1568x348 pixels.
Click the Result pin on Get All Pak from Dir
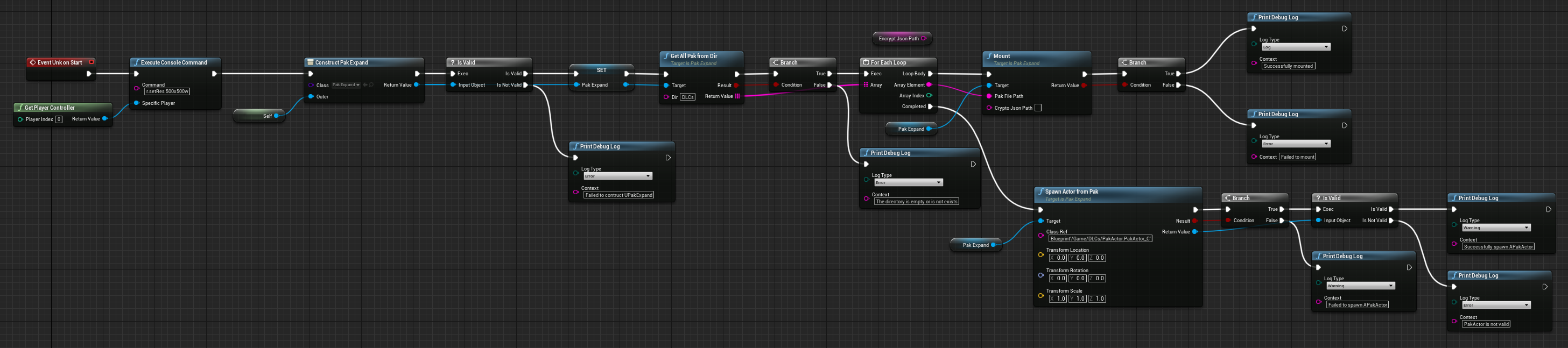point(736,85)
